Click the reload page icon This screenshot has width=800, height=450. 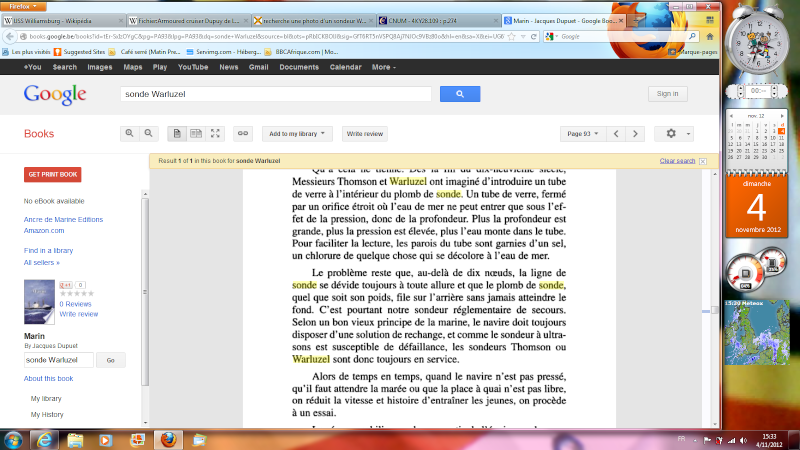point(534,36)
